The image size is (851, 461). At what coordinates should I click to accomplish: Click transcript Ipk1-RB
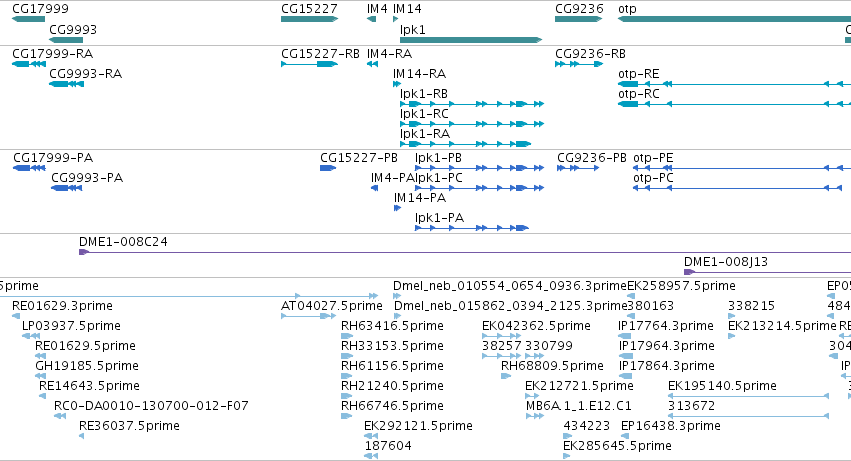tap(424, 94)
